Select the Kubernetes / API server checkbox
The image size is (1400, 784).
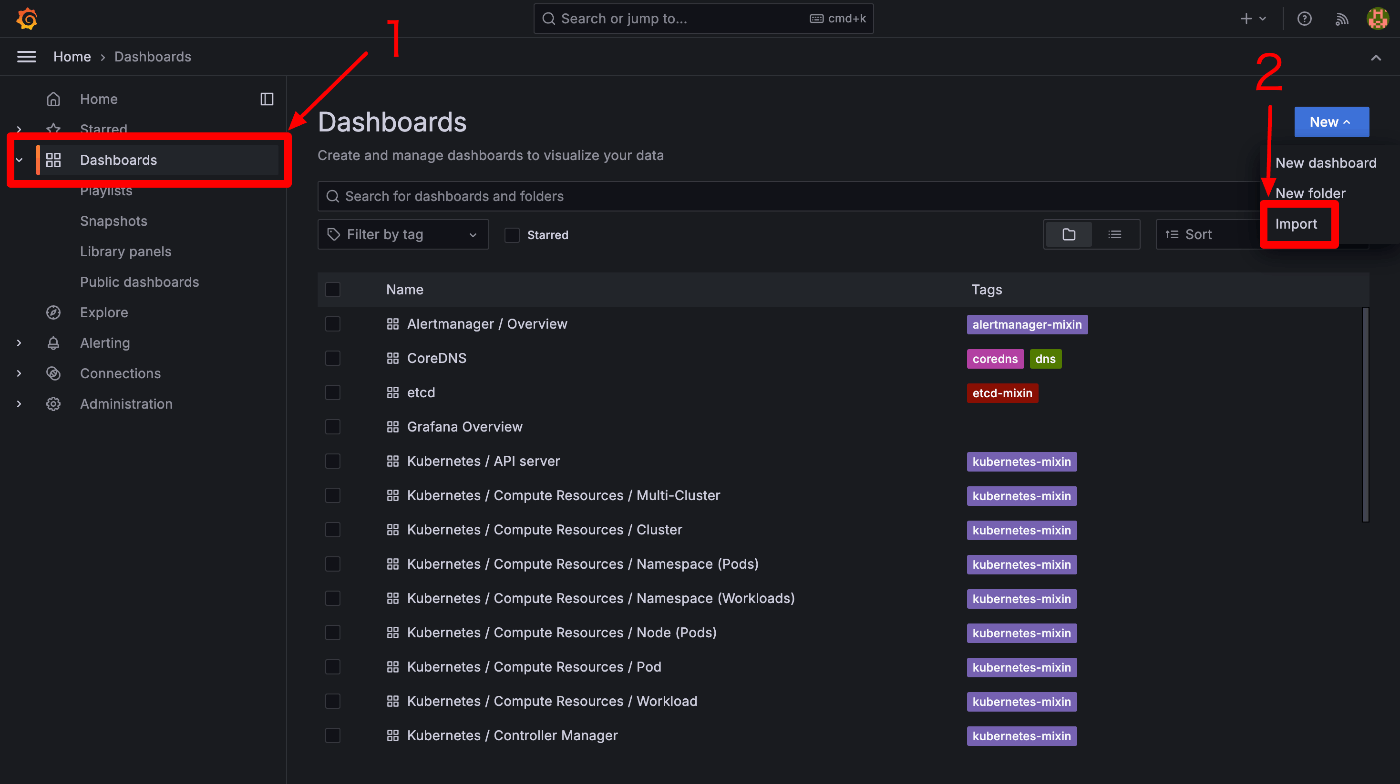tap(333, 461)
